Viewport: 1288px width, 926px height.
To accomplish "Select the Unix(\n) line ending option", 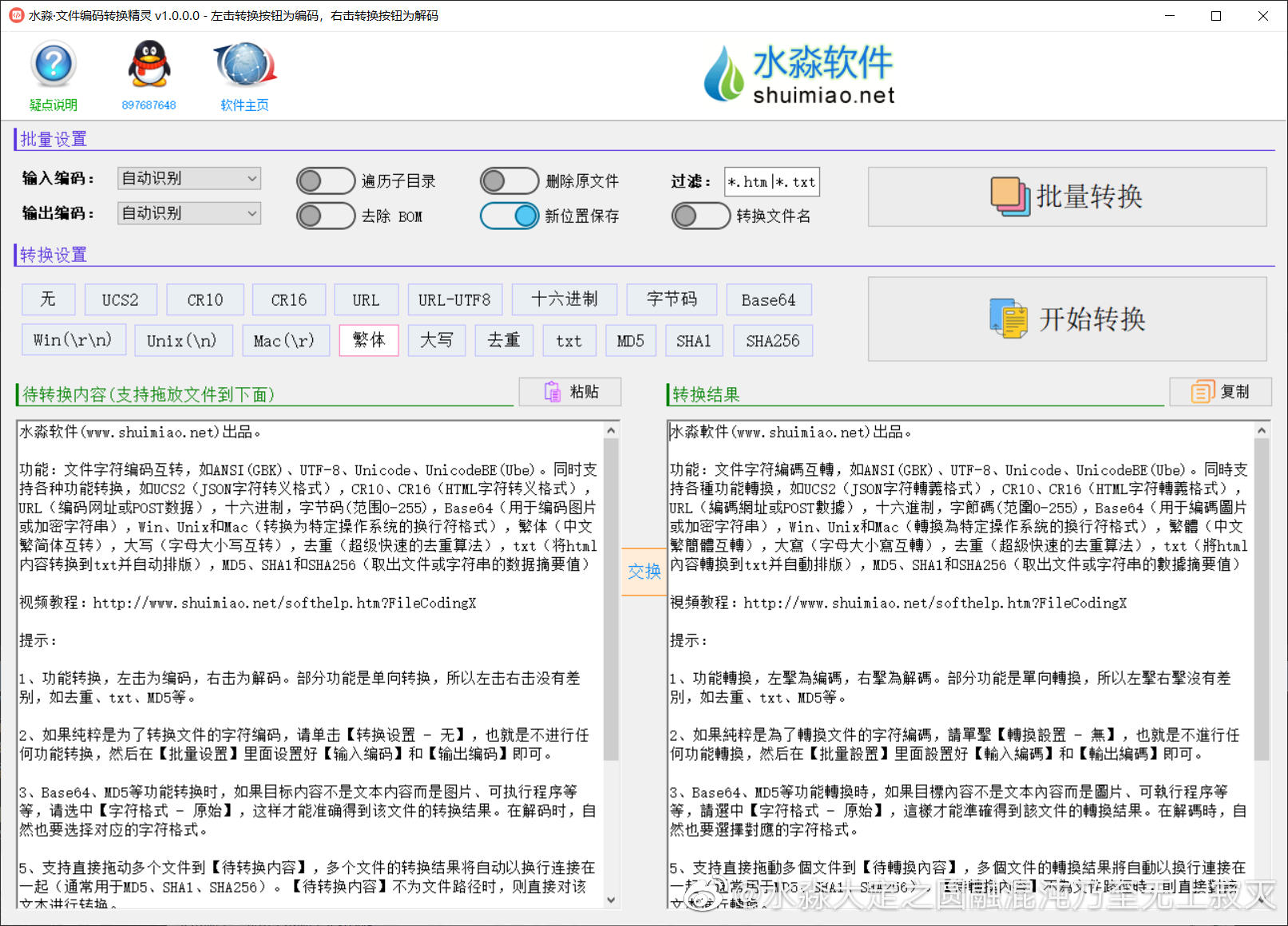I will pos(183,341).
